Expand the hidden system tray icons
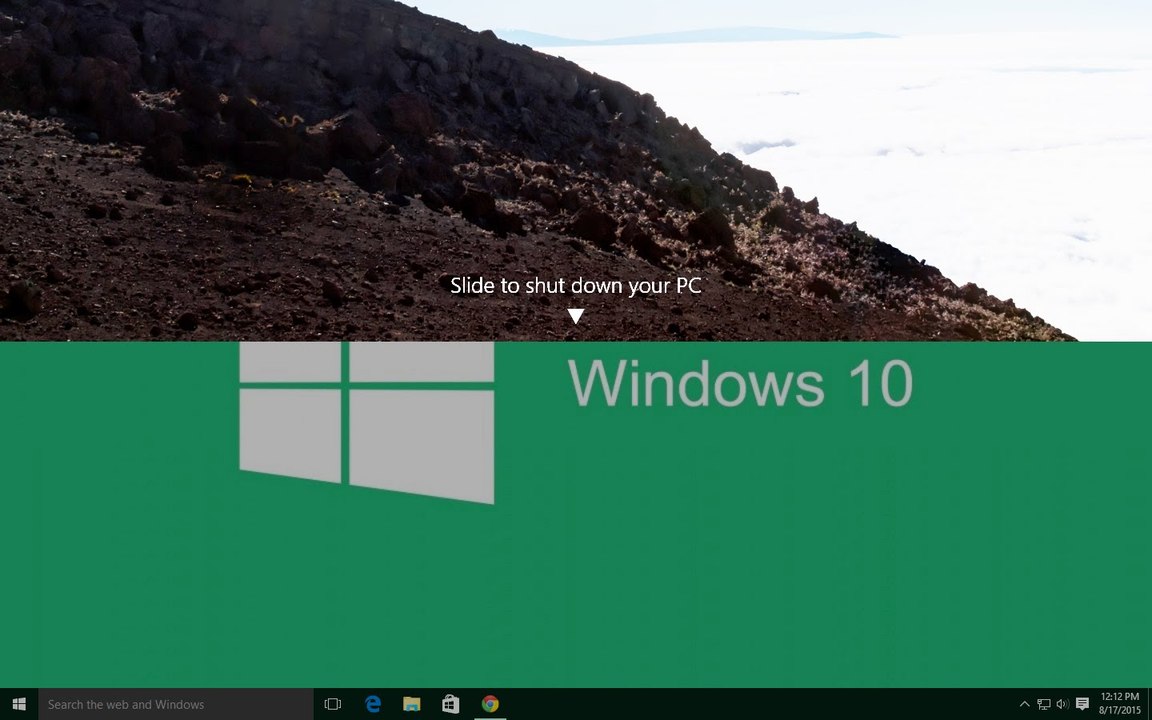Image resolution: width=1152 pixels, height=720 pixels. point(1024,704)
